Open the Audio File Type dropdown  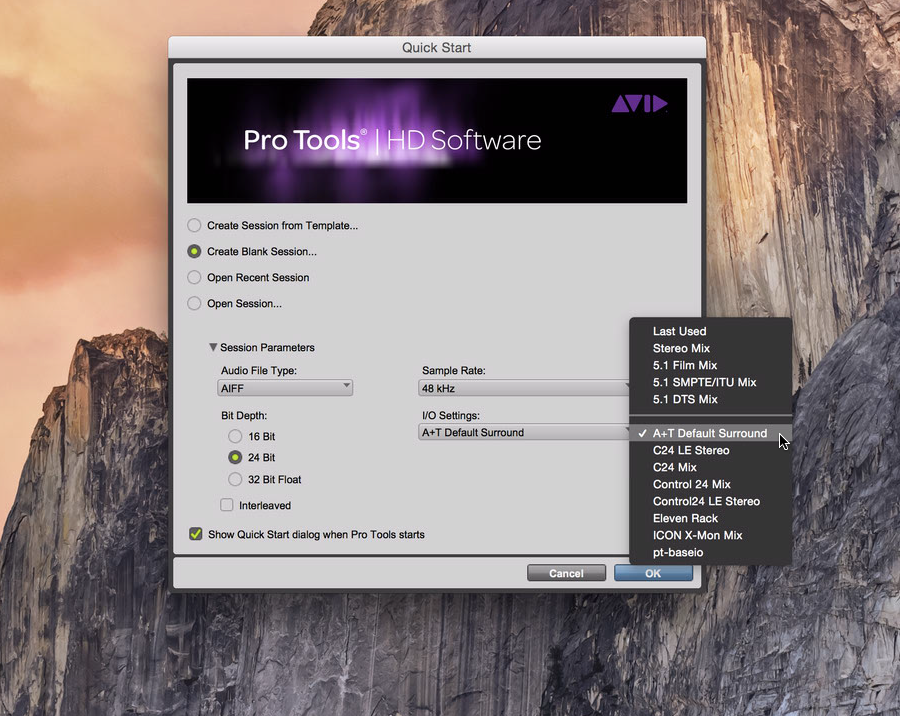(x=285, y=387)
